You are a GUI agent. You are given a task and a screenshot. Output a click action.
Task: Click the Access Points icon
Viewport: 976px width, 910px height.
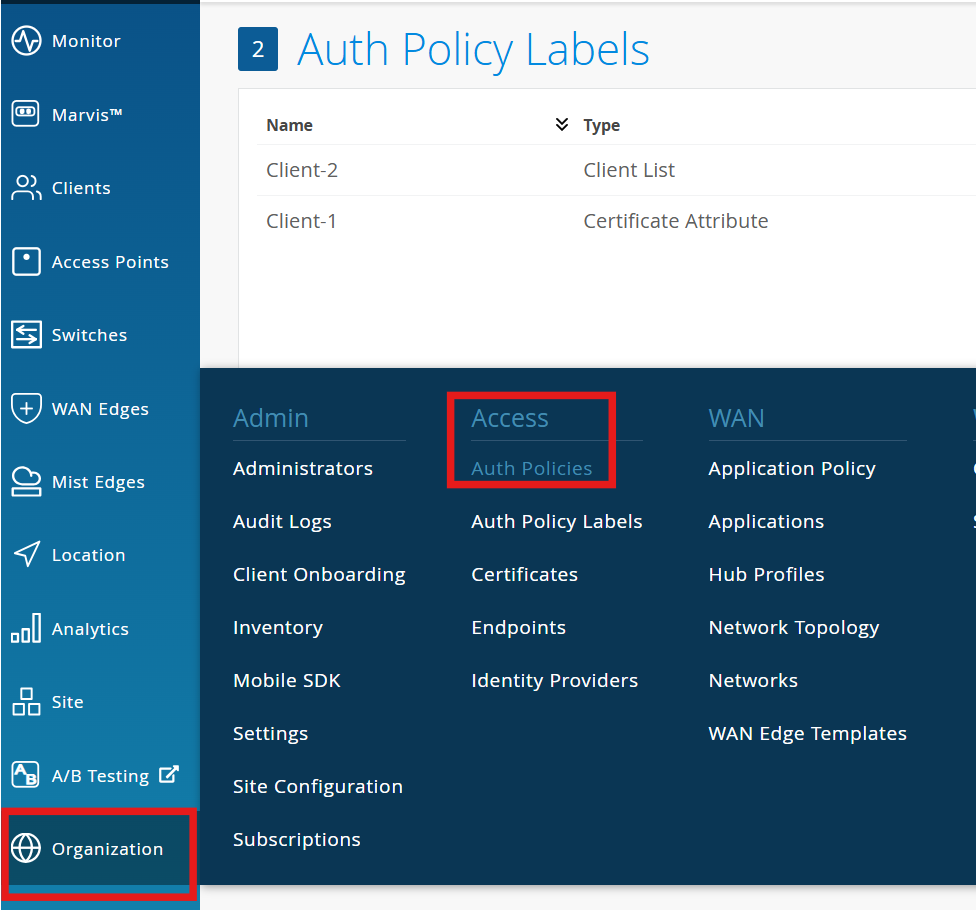tap(25, 262)
